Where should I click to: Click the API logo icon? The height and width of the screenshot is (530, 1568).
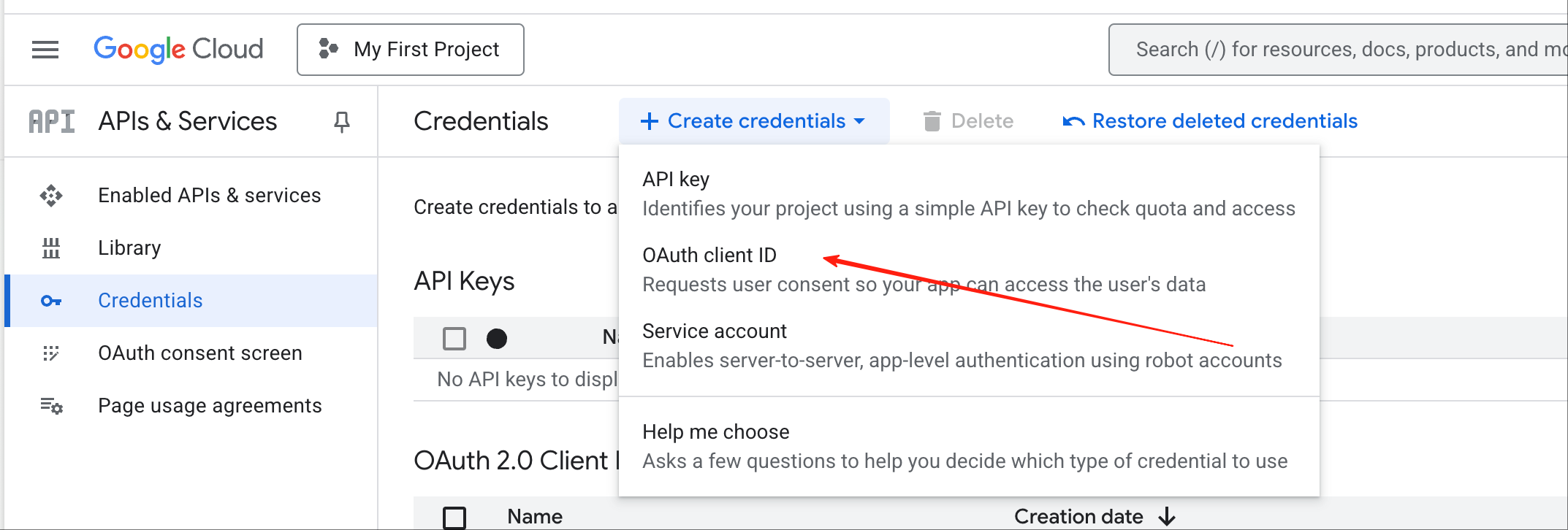[52, 121]
